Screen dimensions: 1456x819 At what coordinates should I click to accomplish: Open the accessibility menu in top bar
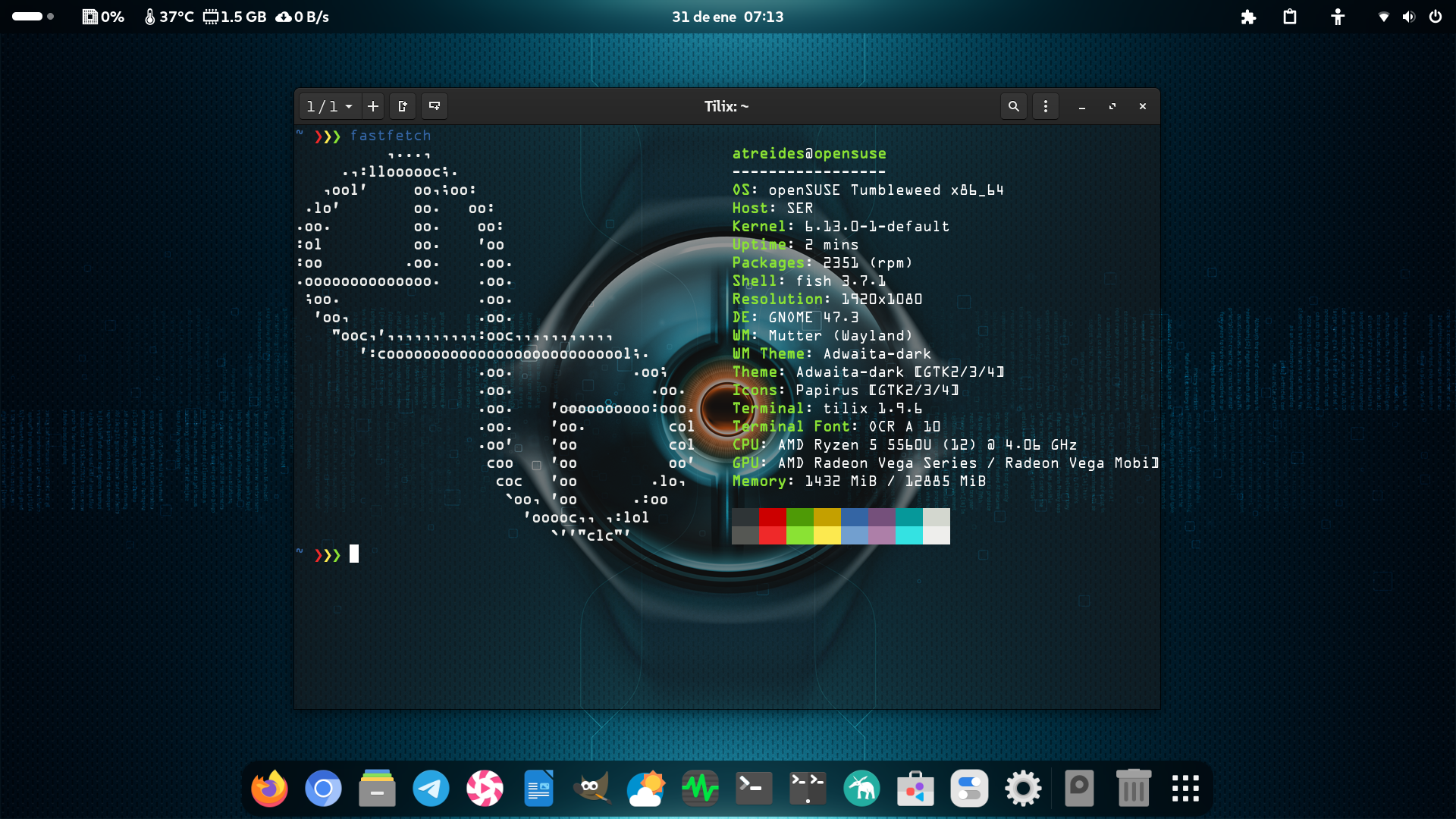pos(1338,17)
